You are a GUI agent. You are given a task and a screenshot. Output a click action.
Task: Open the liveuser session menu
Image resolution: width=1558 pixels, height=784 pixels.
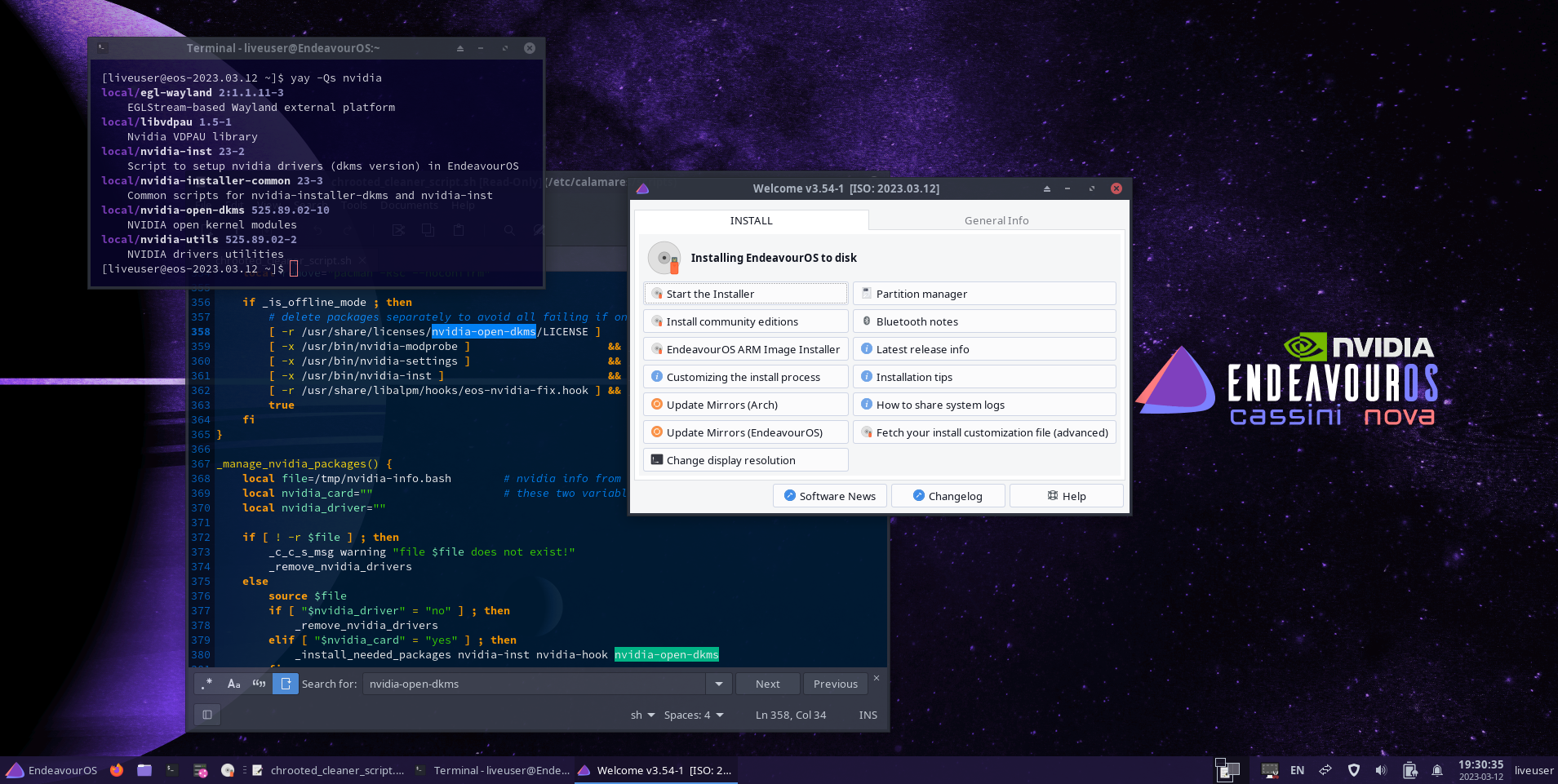pyautogui.click(x=1534, y=770)
